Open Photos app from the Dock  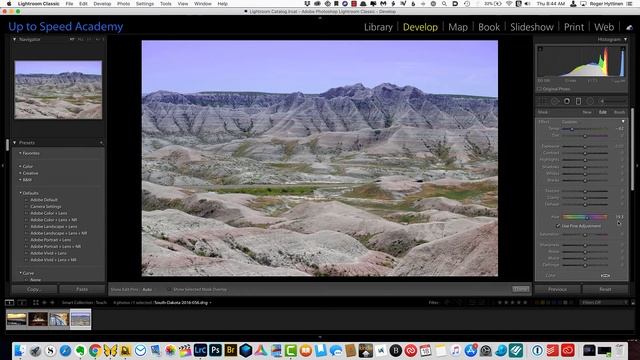coord(170,350)
